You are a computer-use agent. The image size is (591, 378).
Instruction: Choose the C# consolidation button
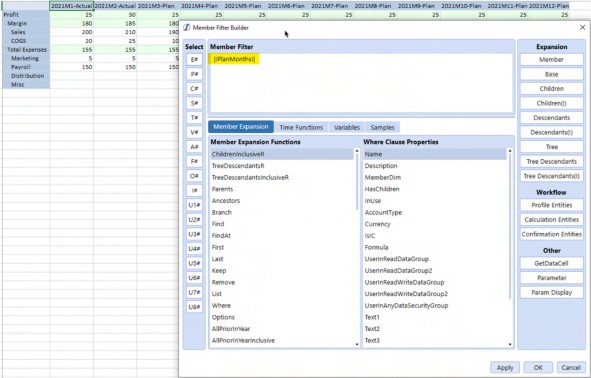coord(194,89)
